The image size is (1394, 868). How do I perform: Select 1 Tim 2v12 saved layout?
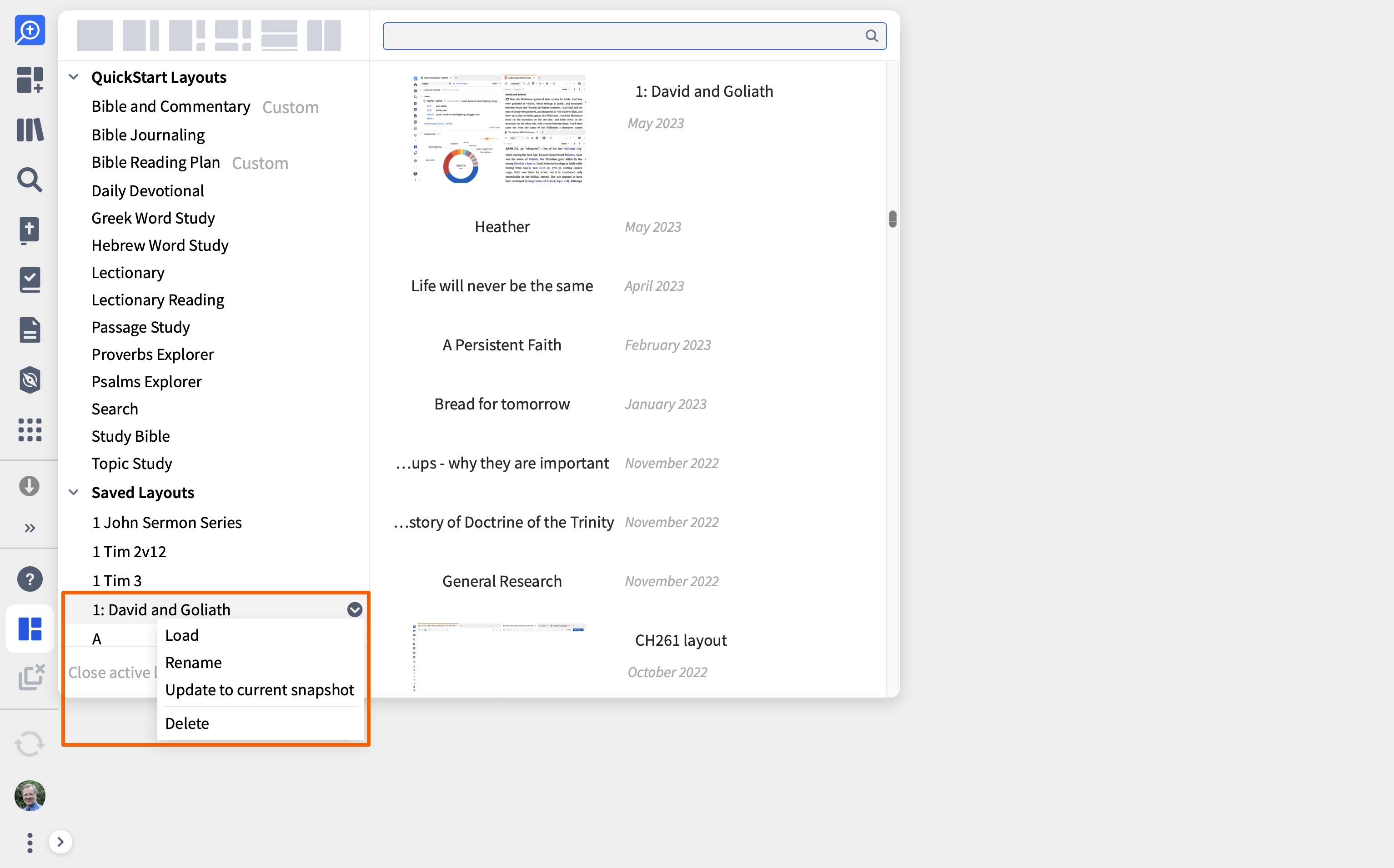tap(129, 552)
